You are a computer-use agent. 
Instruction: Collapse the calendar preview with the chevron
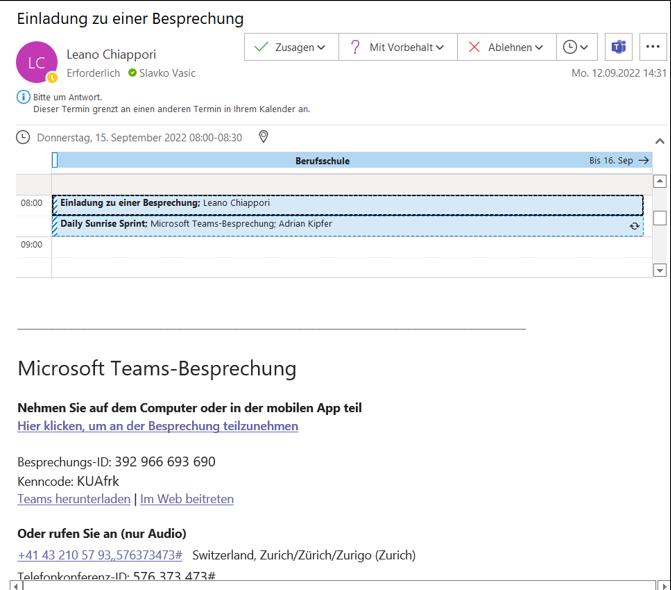coord(659,141)
